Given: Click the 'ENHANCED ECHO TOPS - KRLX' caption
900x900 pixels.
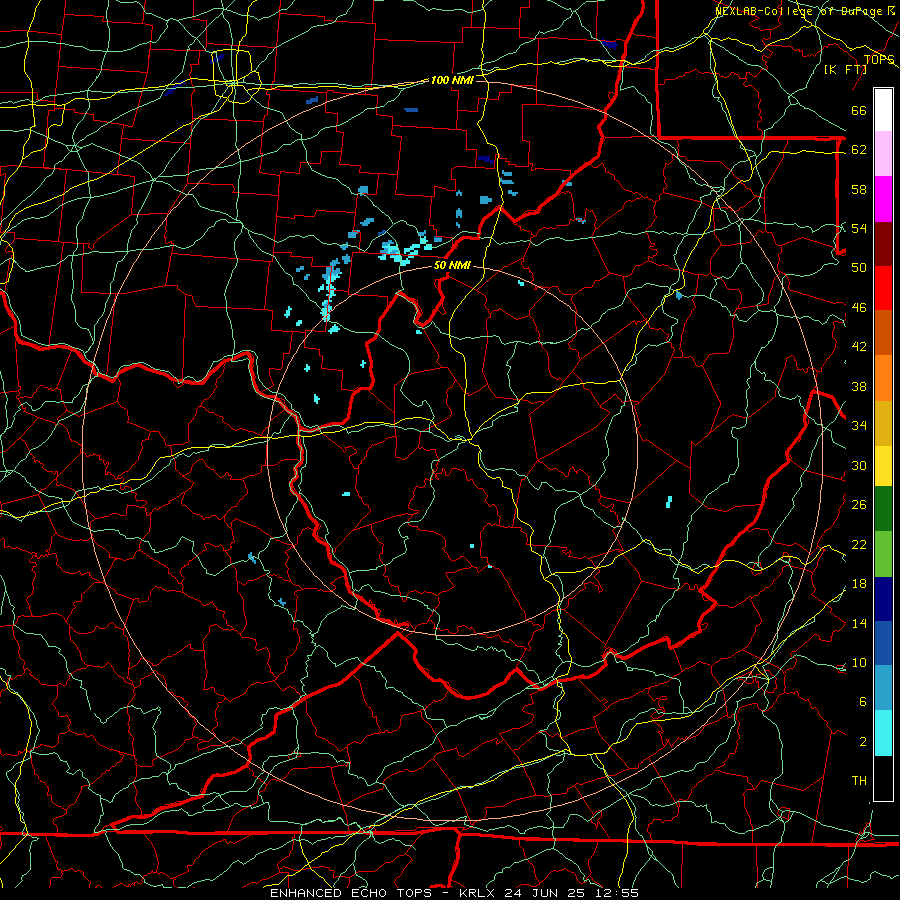Looking at the screenshot, I should coord(384,893).
